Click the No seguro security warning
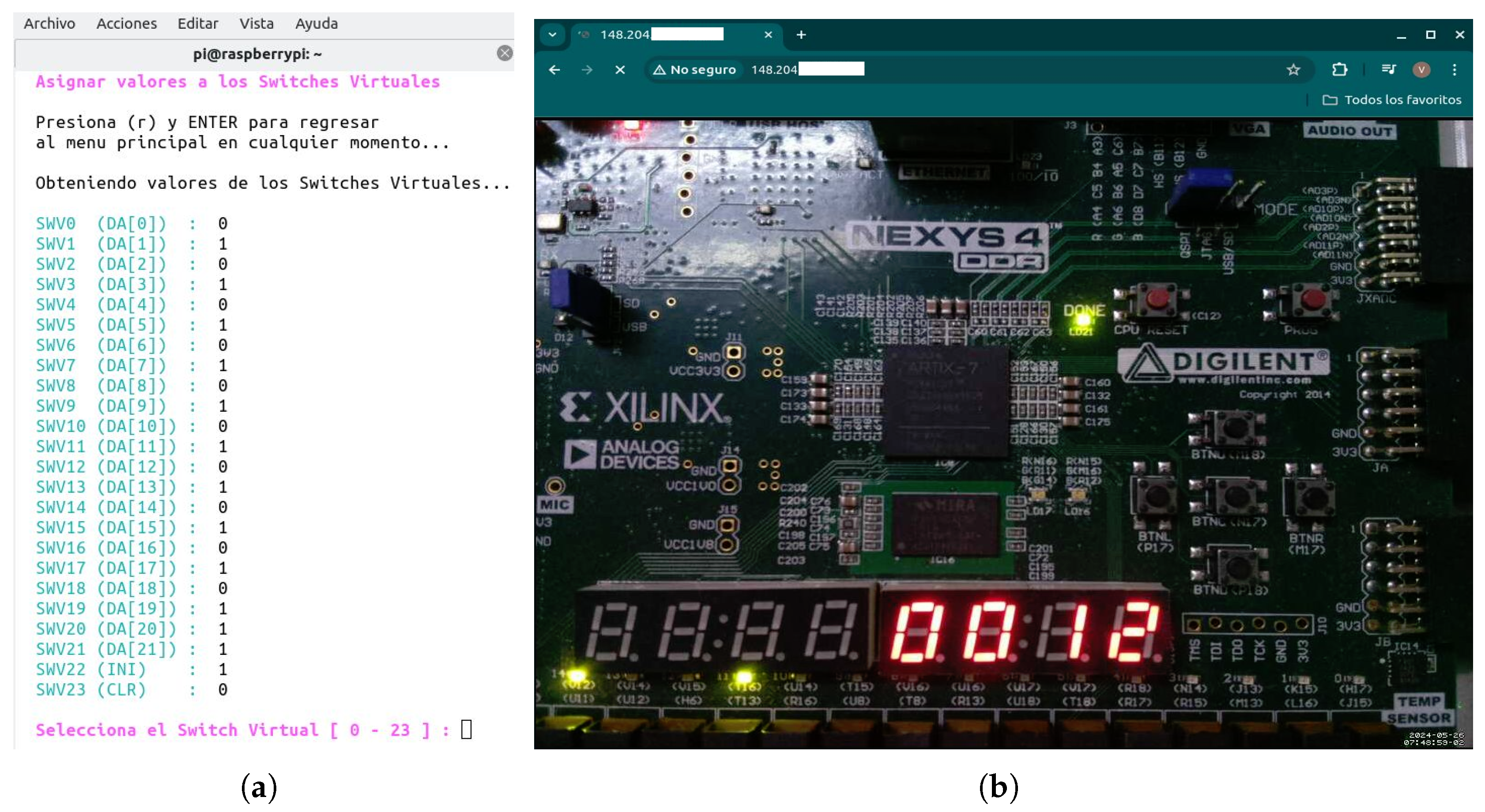The image size is (1485, 812). [x=694, y=70]
